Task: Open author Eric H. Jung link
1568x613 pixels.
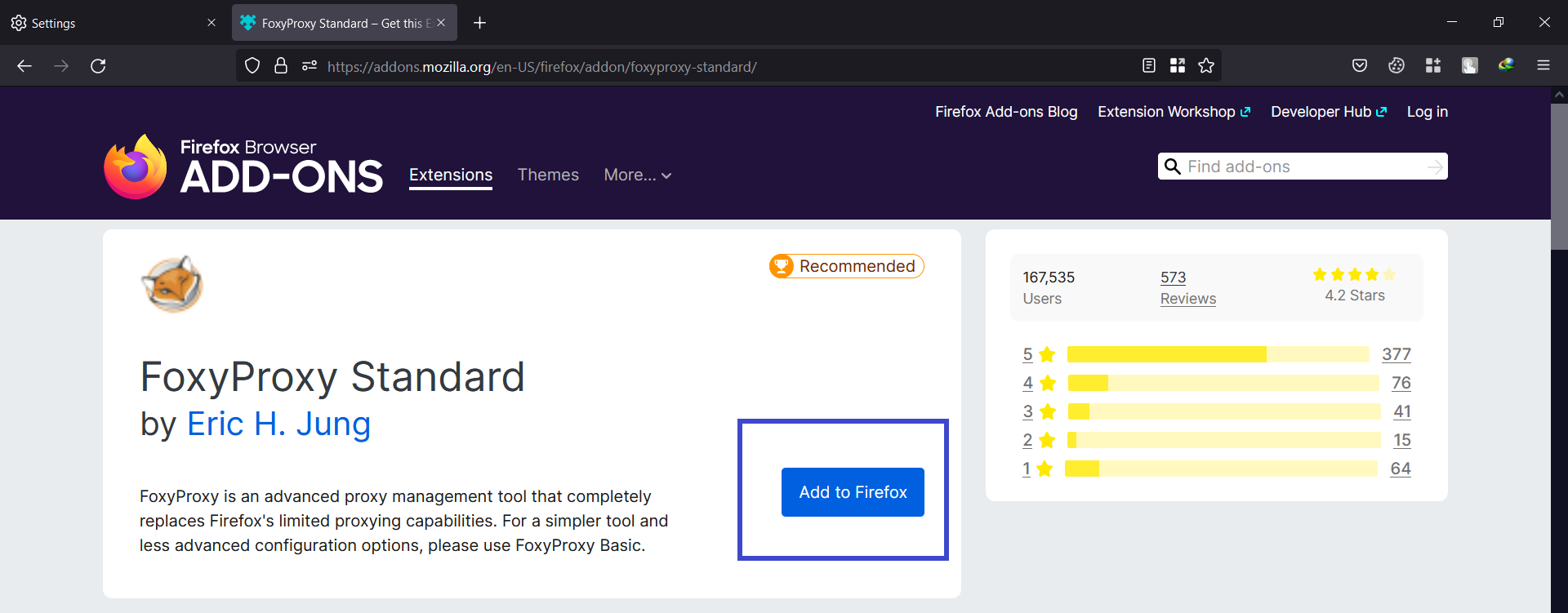Action: pyautogui.click(x=278, y=424)
